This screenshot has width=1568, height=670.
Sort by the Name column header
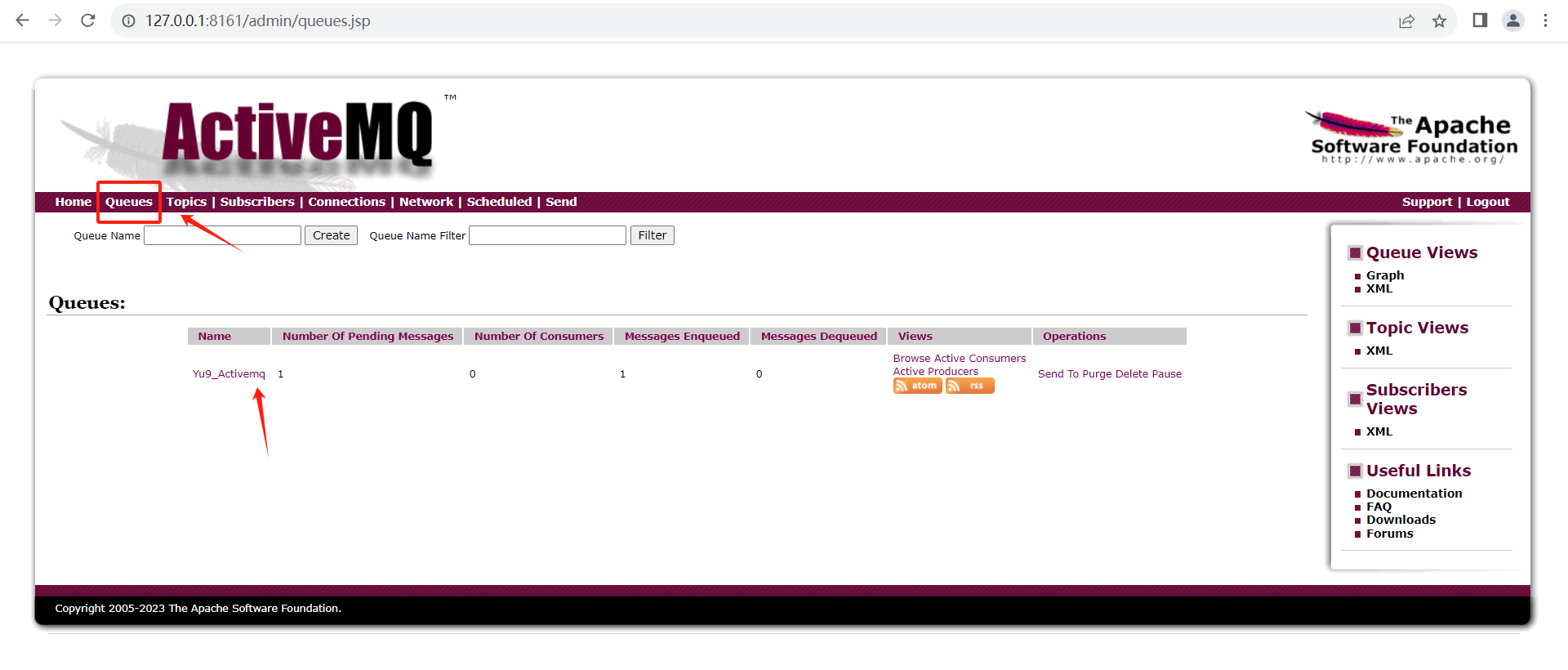click(x=214, y=336)
